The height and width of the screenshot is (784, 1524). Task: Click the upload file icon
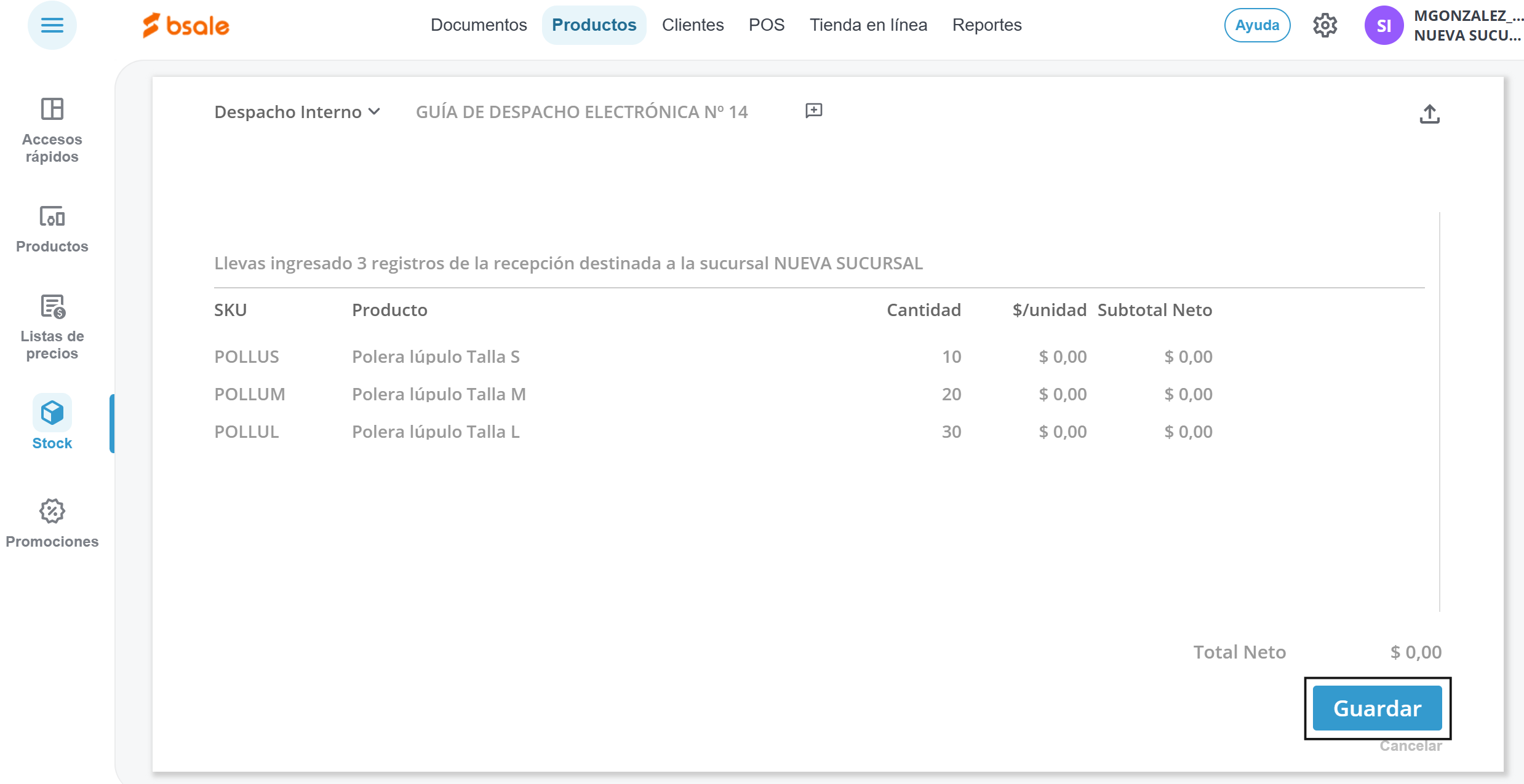click(1429, 114)
